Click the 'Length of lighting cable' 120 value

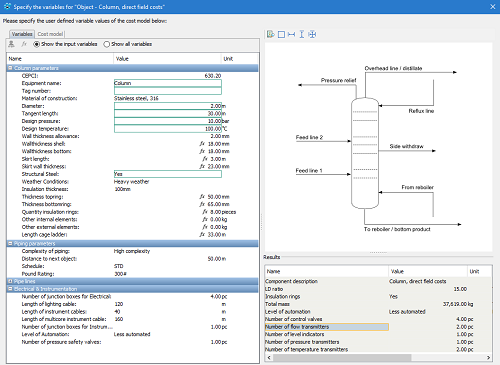click(x=119, y=304)
